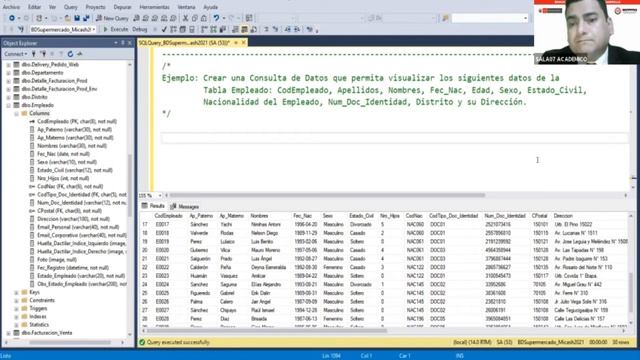Click the Num_Doc_Identidad column header in results
The image size is (640, 360).
point(505,216)
